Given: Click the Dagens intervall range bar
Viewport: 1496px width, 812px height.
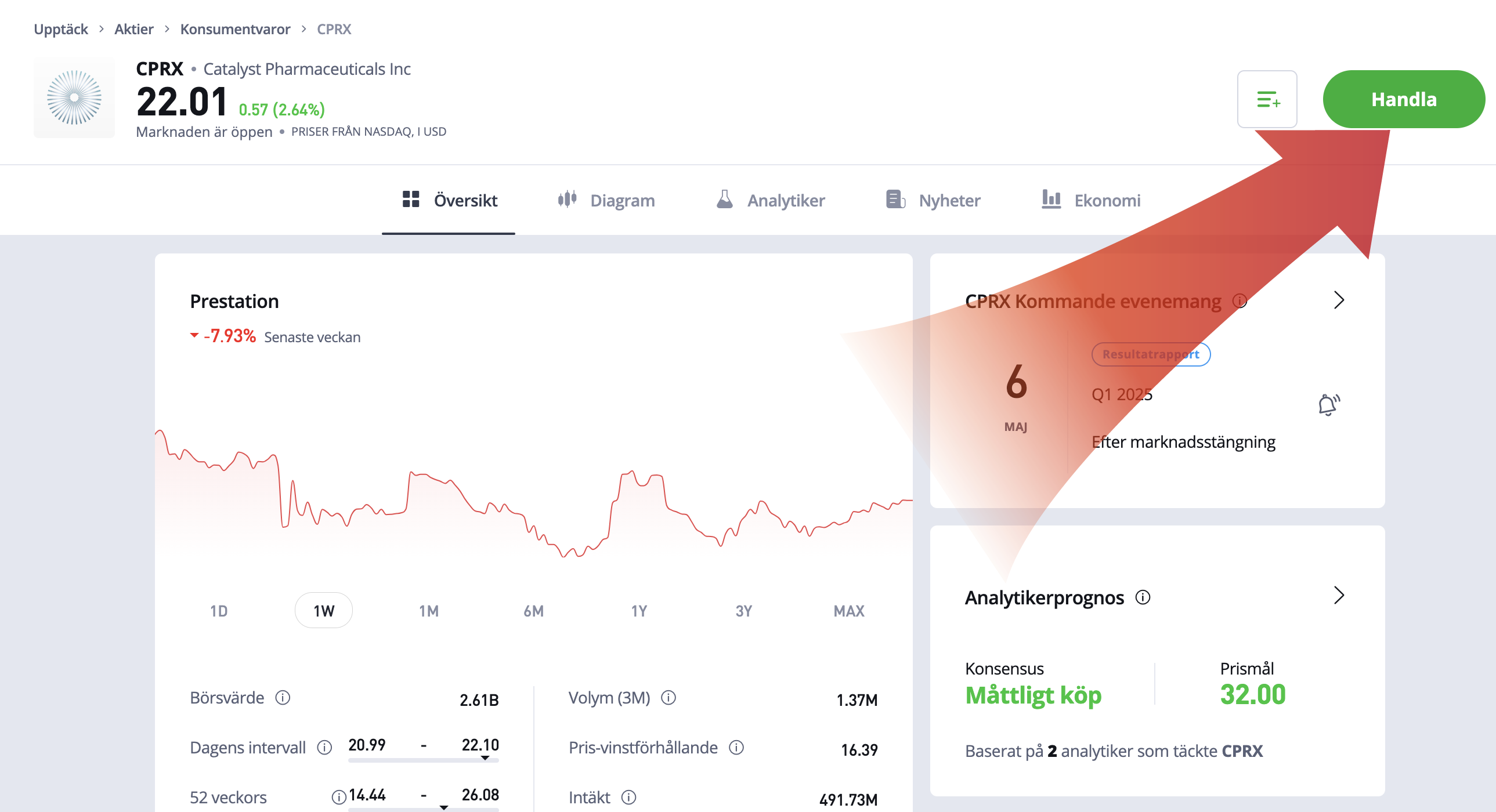Looking at the screenshot, I should pos(424,759).
